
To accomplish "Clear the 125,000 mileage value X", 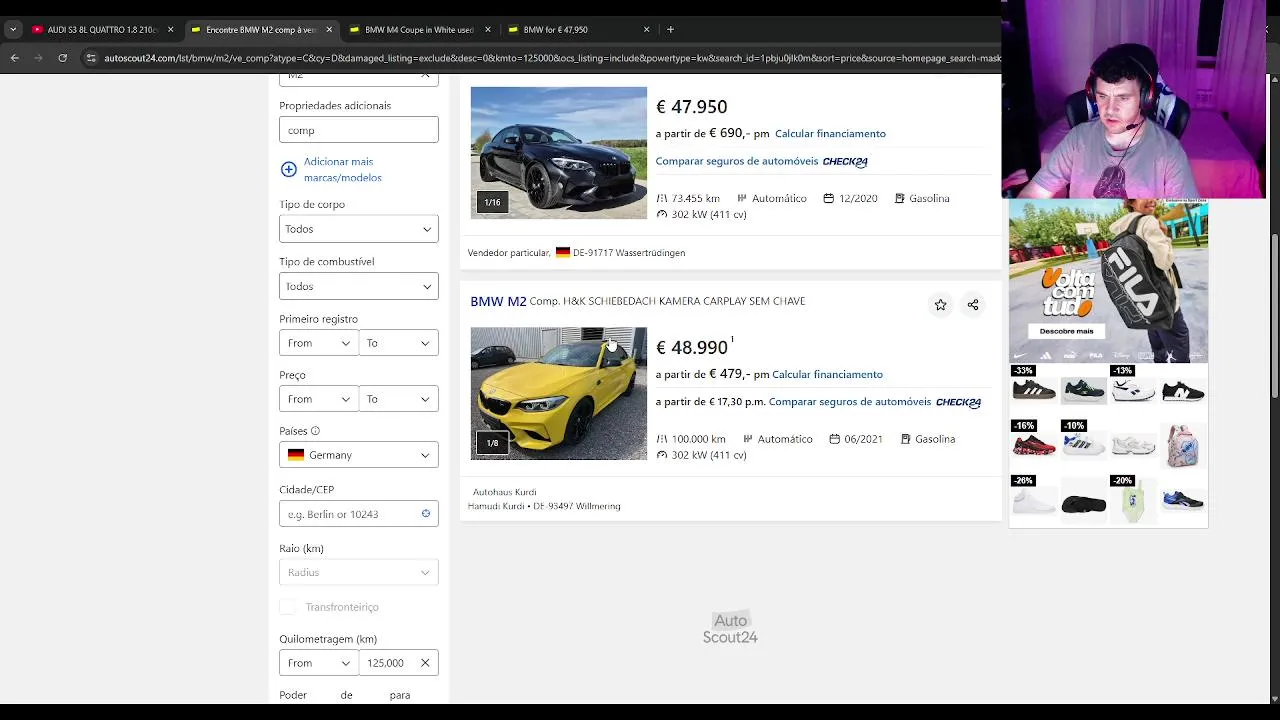I will 425,663.
